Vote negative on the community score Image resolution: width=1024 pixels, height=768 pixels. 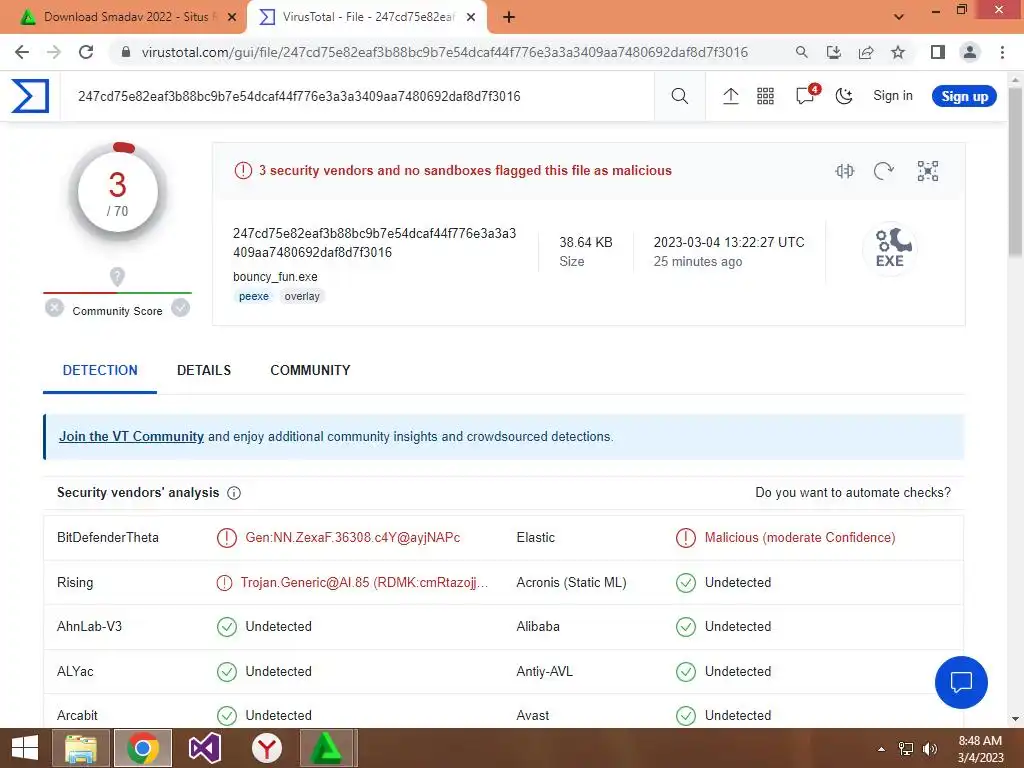pyautogui.click(x=54, y=307)
